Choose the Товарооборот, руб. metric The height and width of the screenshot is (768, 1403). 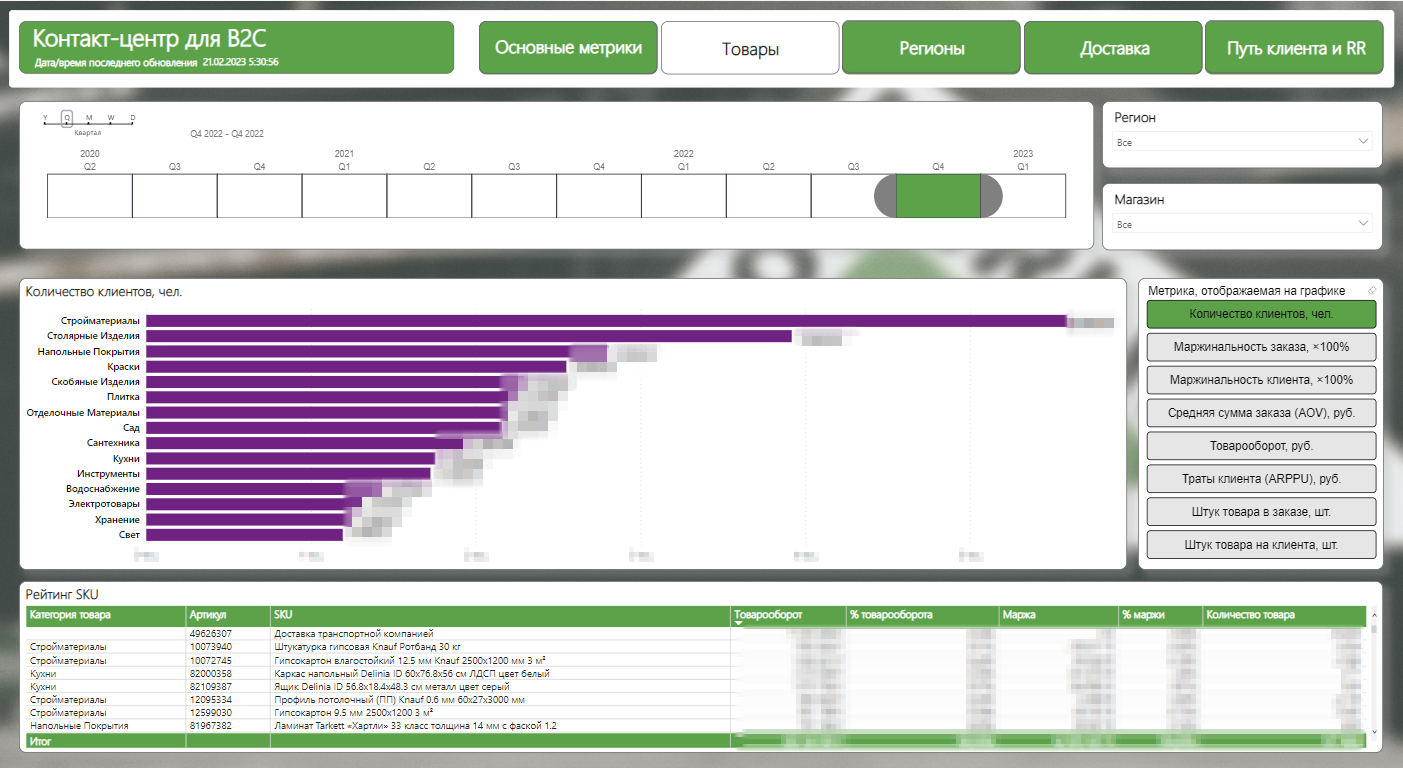[1261, 445]
